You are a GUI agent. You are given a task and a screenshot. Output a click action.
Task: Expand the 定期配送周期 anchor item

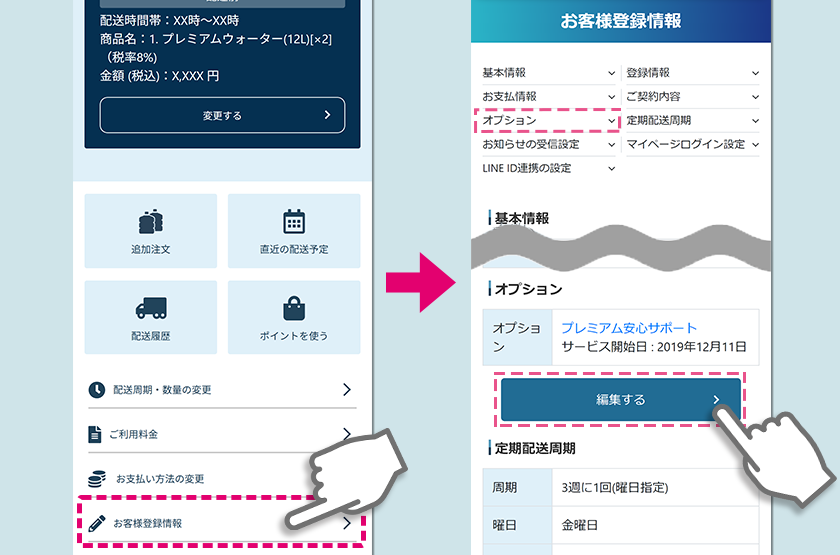point(692,120)
